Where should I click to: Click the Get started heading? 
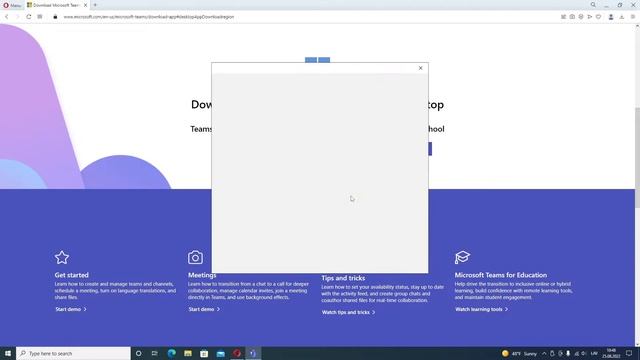pyautogui.click(x=71, y=275)
